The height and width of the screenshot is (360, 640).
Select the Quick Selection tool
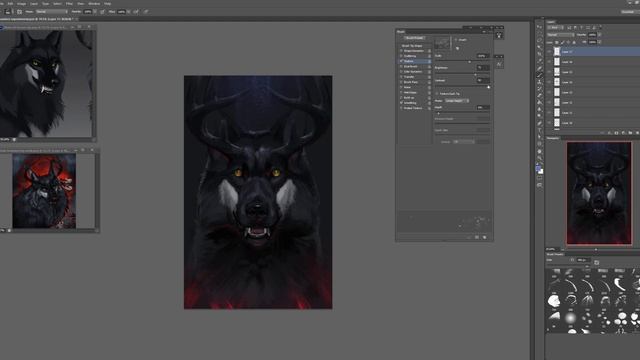point(540,47)
